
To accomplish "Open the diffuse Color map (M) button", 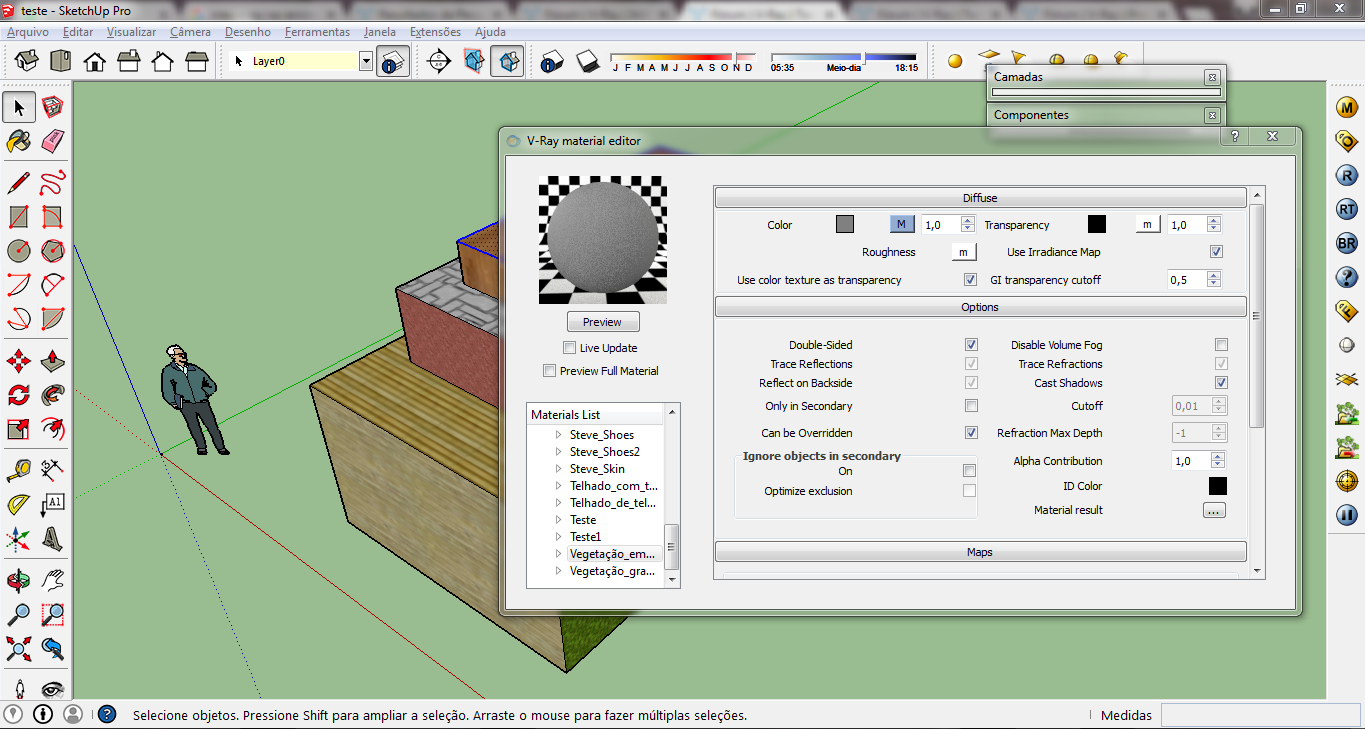I will (901, 225).
